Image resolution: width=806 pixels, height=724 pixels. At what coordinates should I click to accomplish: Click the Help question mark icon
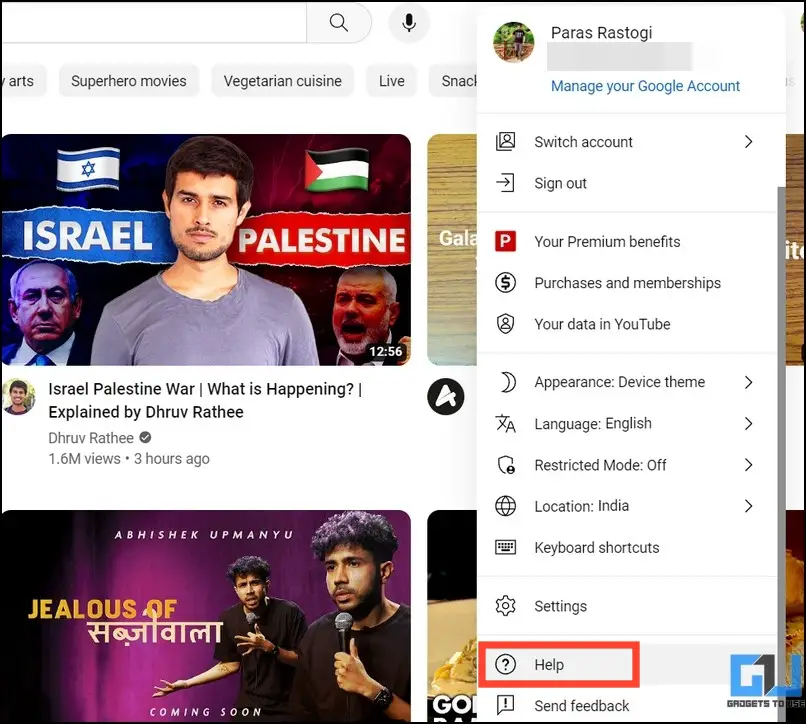coord(505,664)
